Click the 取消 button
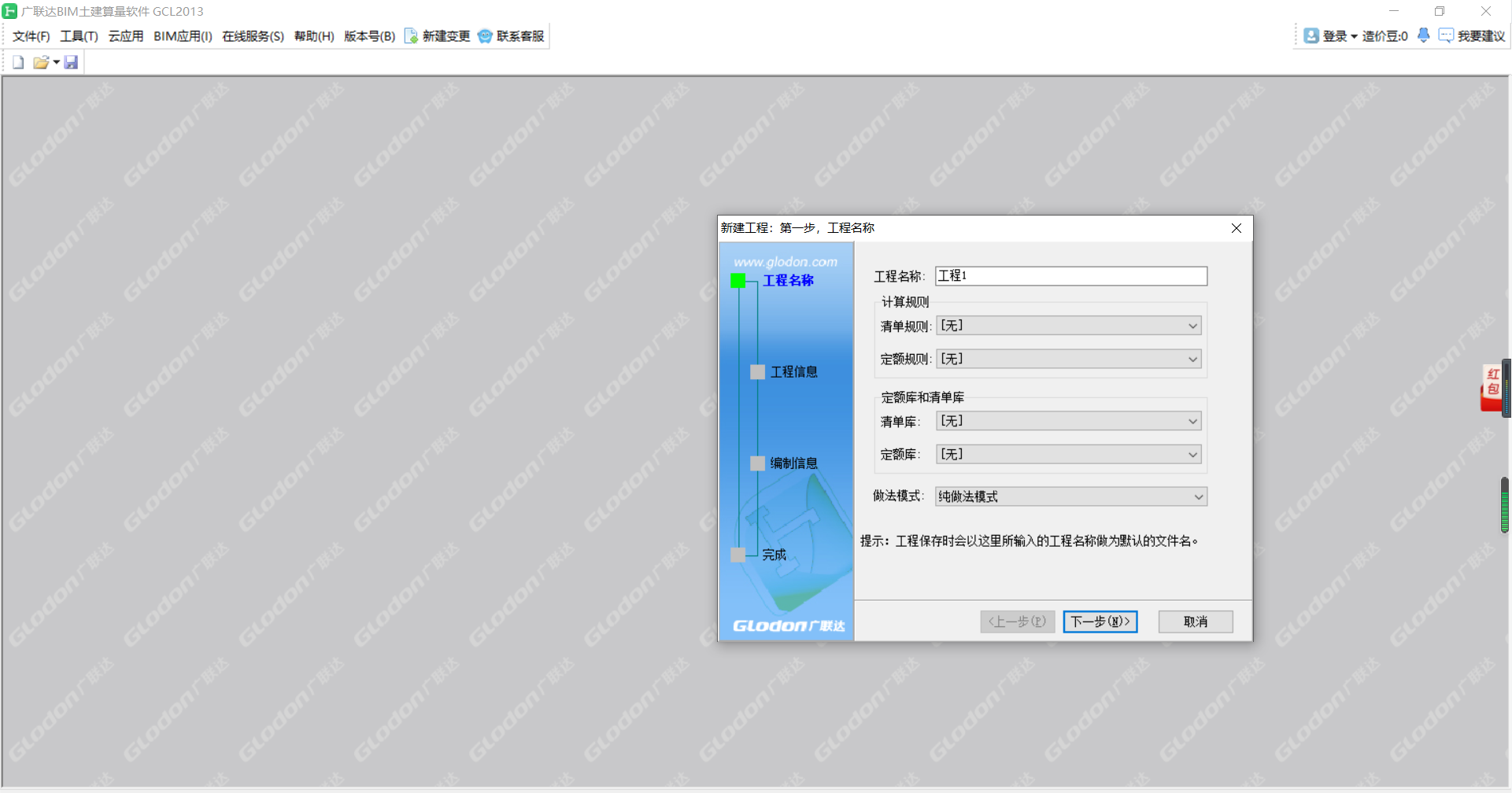This screenshot has height=793, width=1512. (x=1195, y=621)
